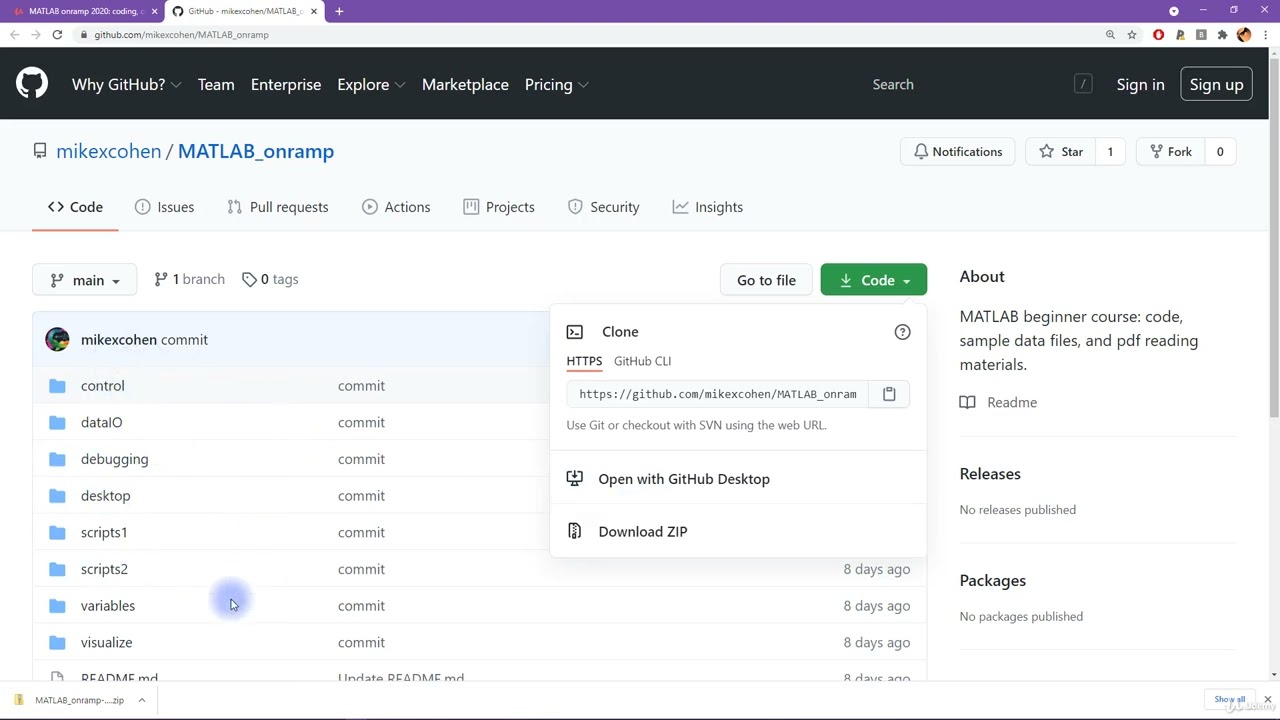This screenshot has height=720, width=1280.
Task: Open the scripts1 folder
Action: [104, 533]
